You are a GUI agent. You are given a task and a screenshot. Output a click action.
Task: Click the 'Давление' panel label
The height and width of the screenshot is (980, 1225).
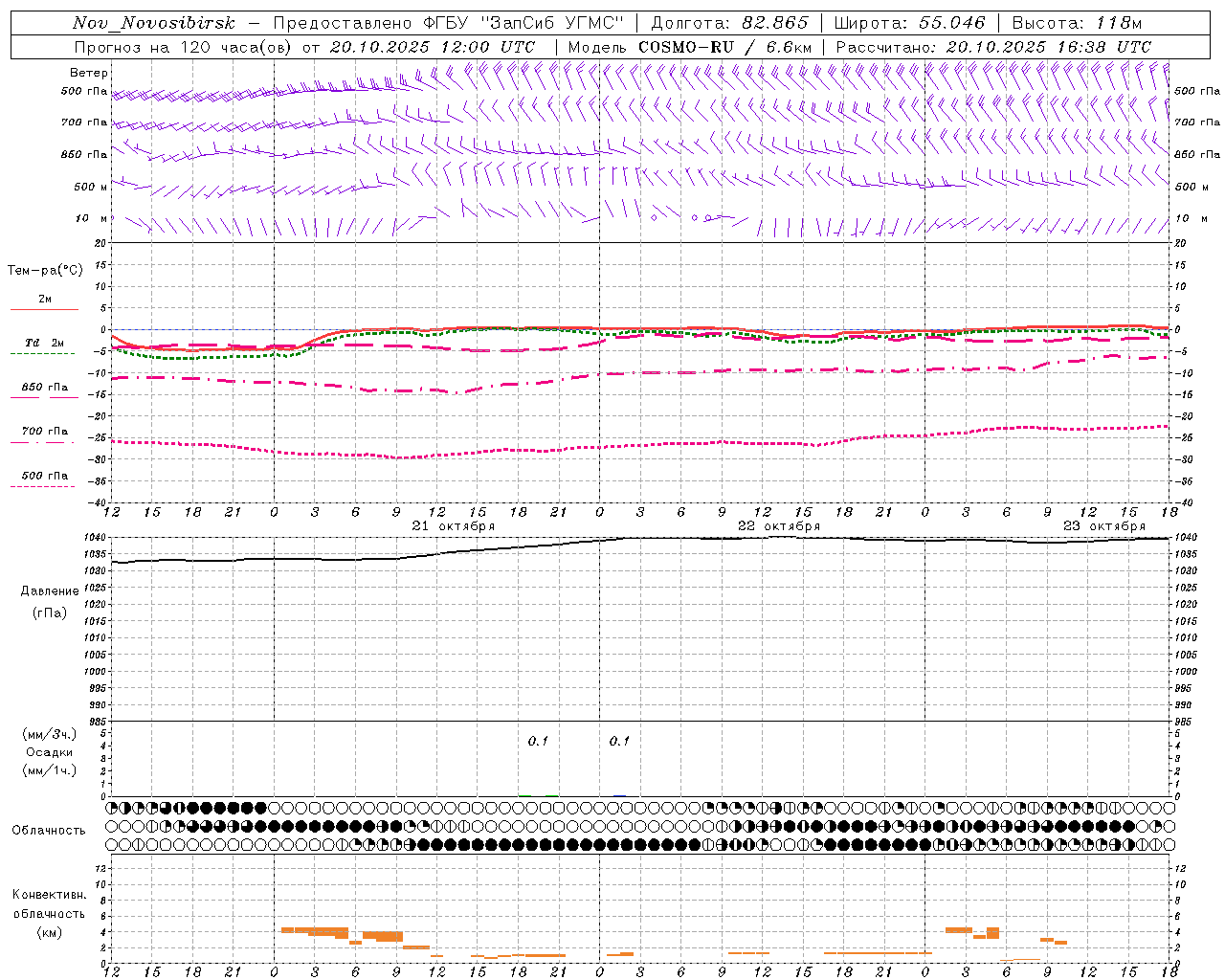pos(50,591)
